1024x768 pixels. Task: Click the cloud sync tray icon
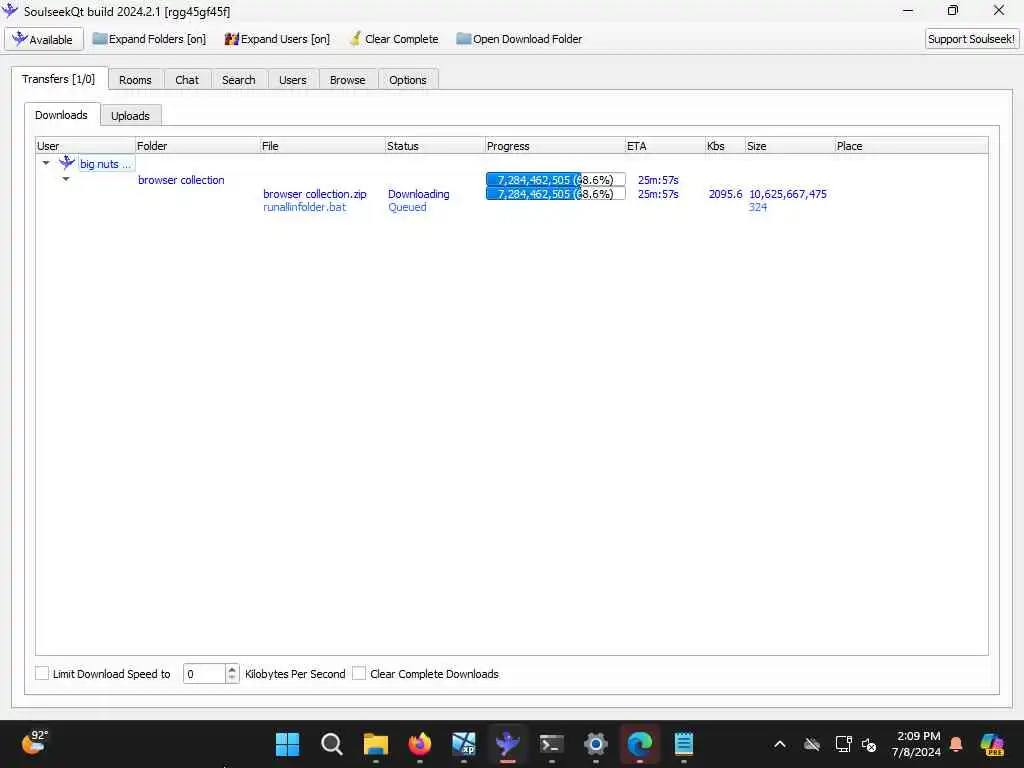click(x=812, y=744)
